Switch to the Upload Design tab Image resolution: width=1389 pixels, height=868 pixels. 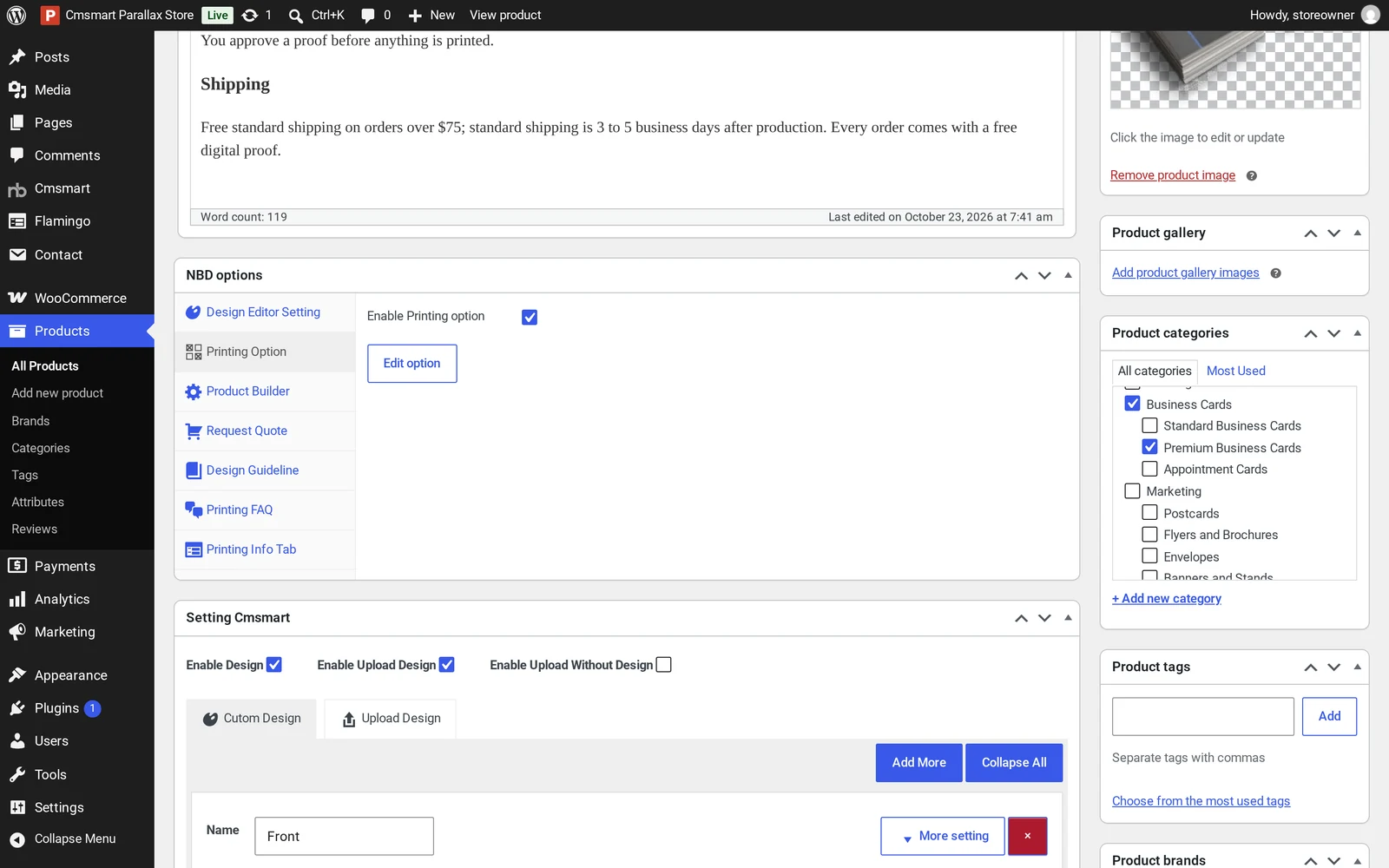pos(391,719)
